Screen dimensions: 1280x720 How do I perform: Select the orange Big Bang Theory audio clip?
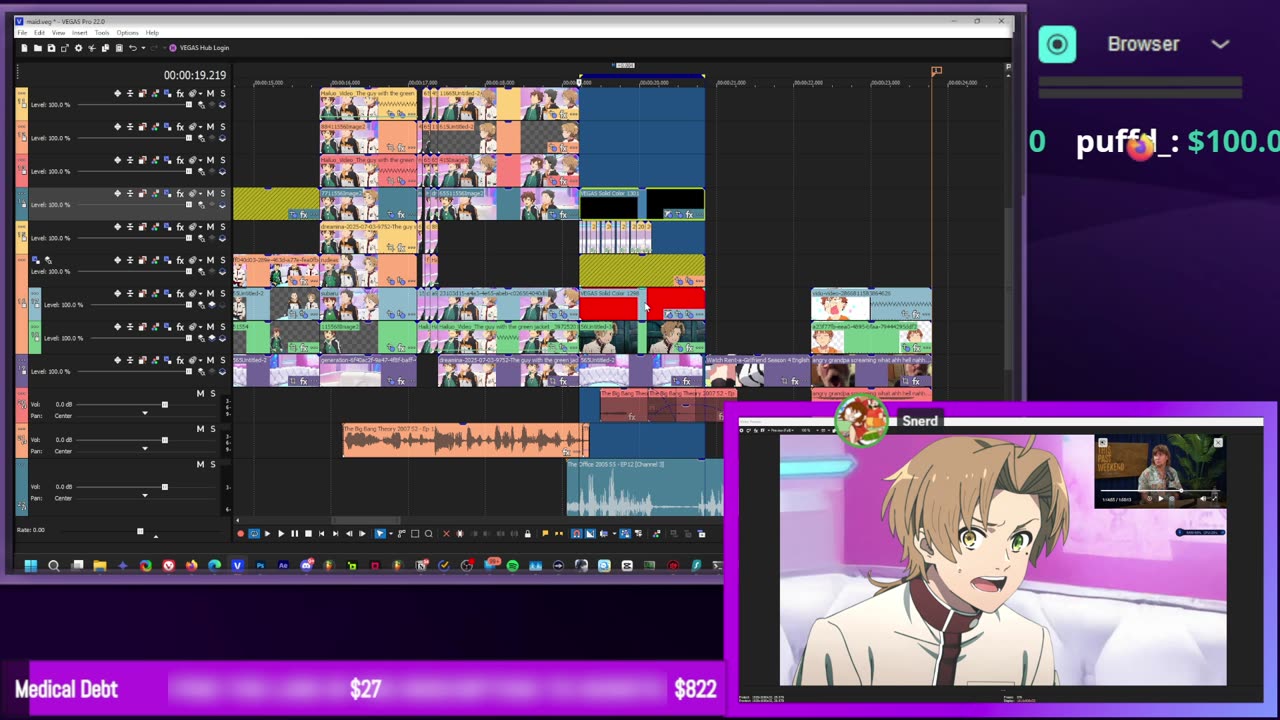click(466, 440)
